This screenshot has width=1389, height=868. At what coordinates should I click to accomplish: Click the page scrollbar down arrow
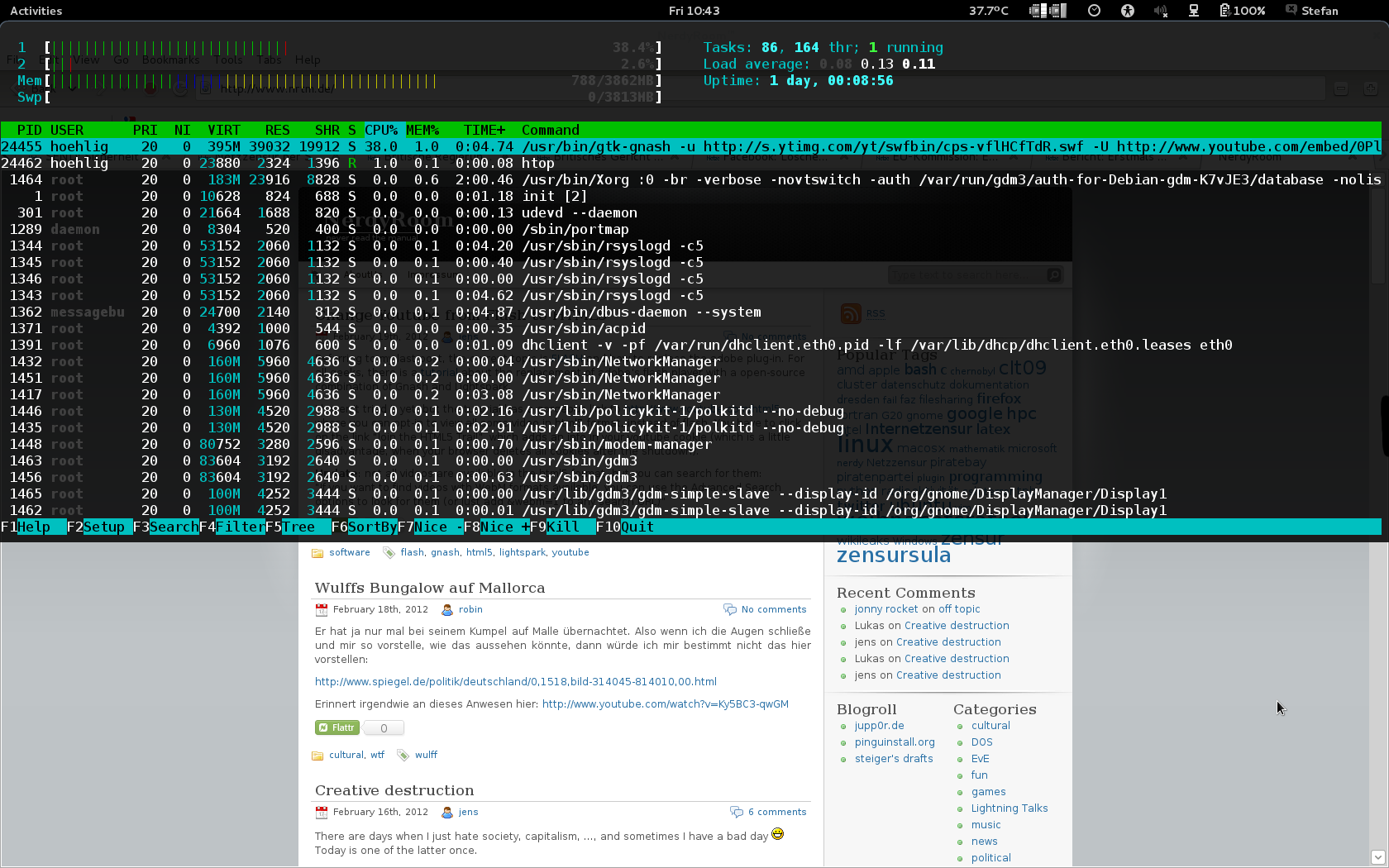click(x=1377, y=857)
